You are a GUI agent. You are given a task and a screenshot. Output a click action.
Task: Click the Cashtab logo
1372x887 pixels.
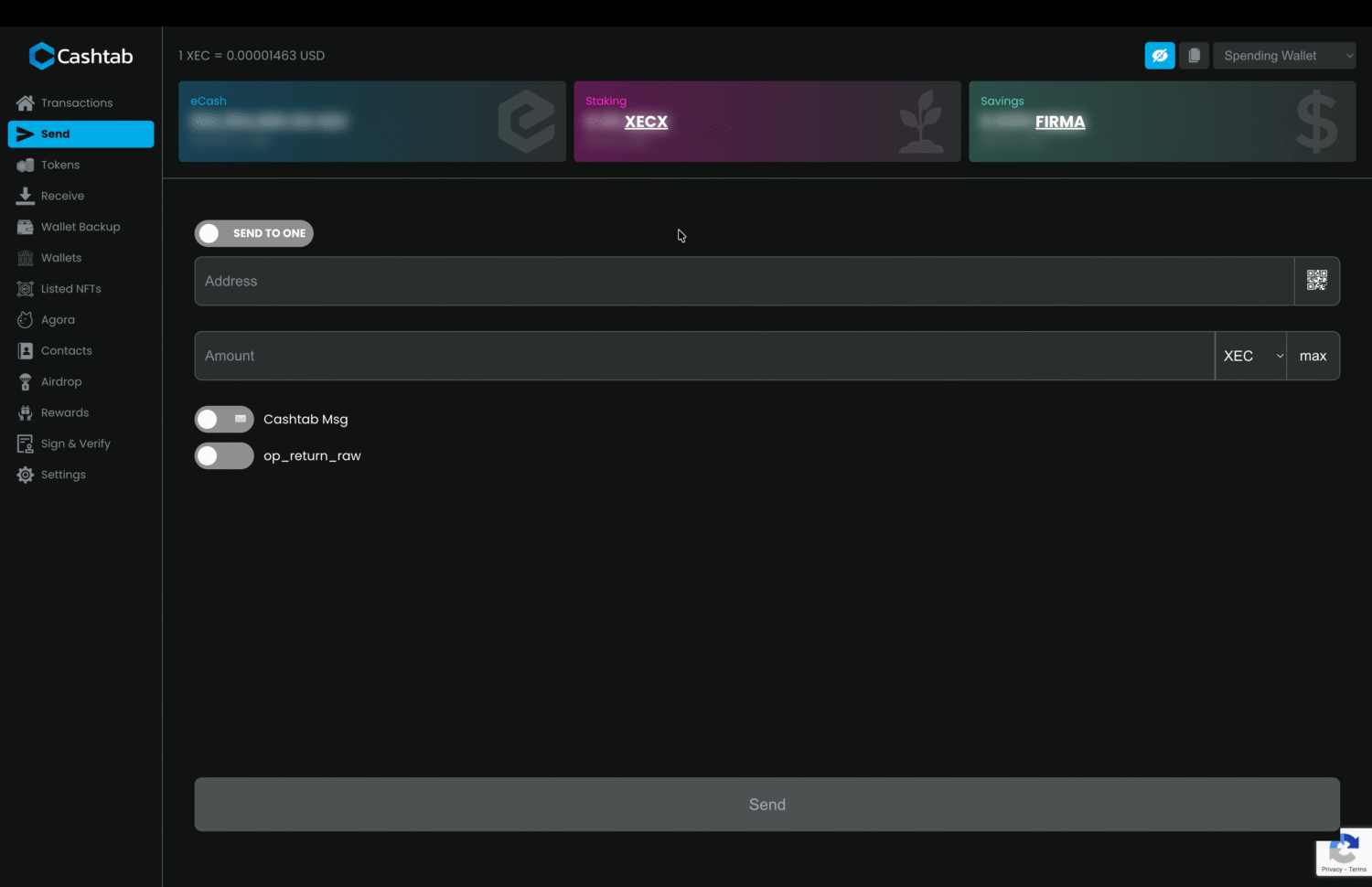click(x=80, y=56)
